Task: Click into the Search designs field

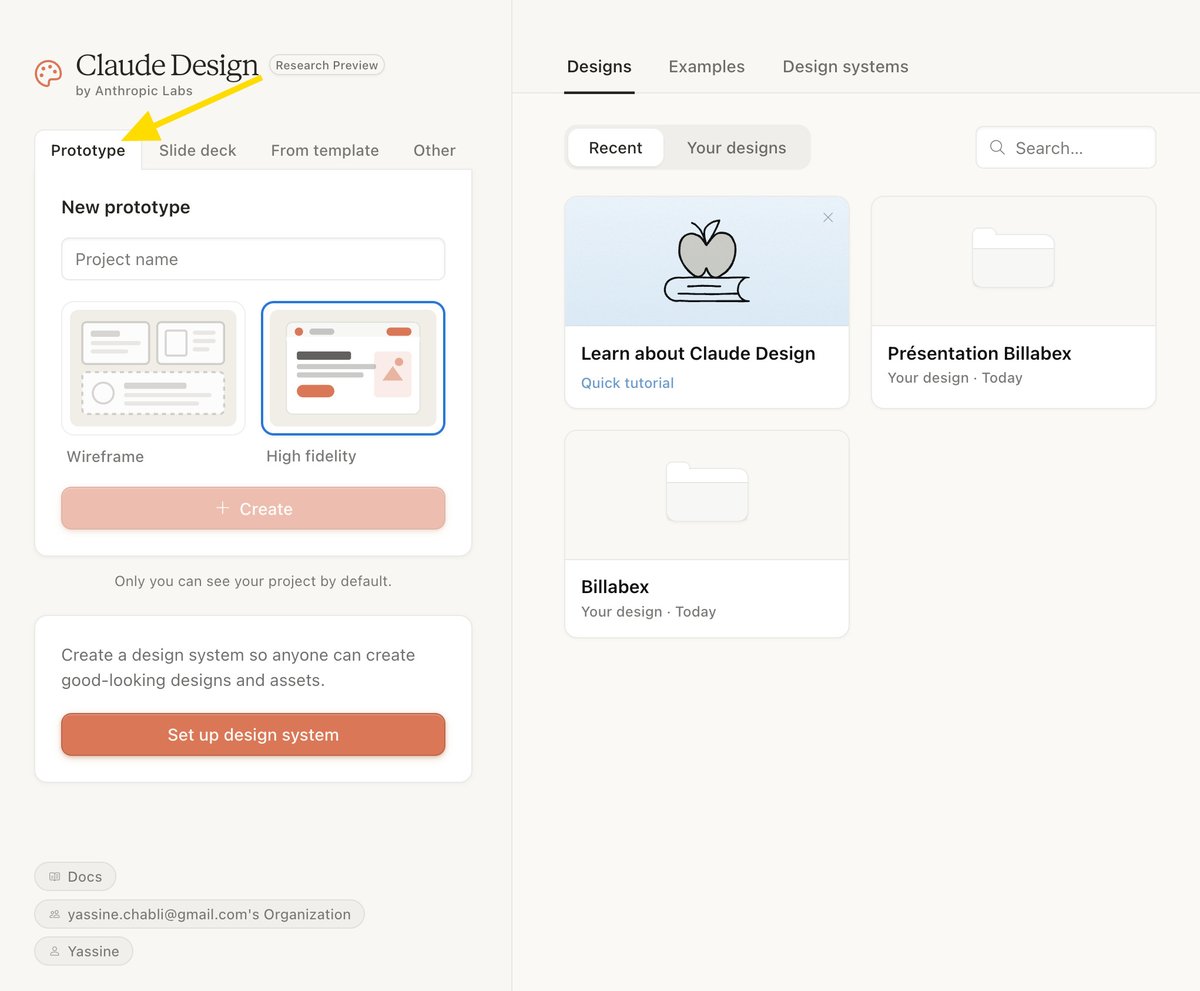Action: (x=1065, y=148)
